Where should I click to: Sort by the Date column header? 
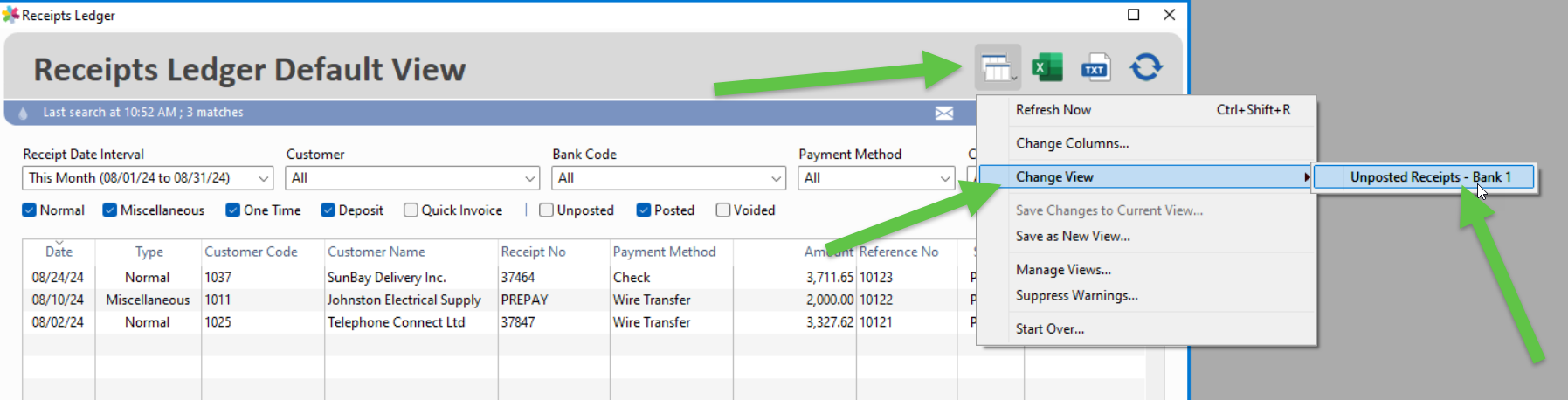click(x=59, y=252)
